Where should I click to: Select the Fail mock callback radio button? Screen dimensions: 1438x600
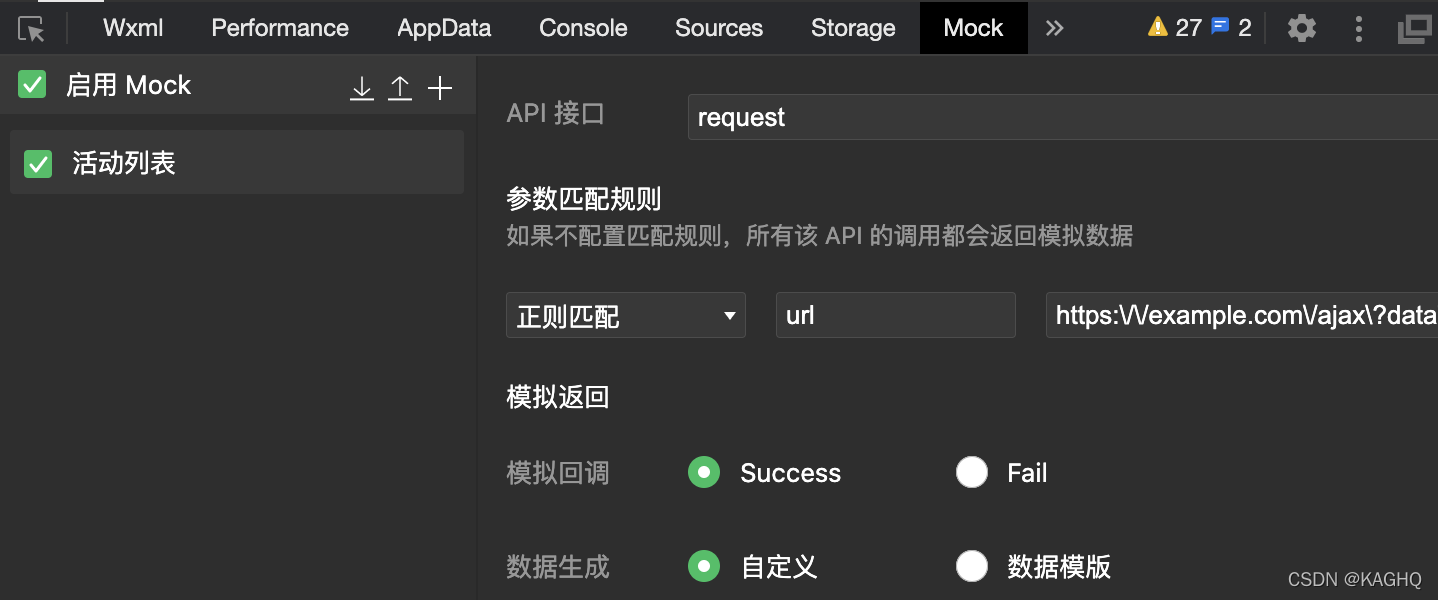coord(972,472)
